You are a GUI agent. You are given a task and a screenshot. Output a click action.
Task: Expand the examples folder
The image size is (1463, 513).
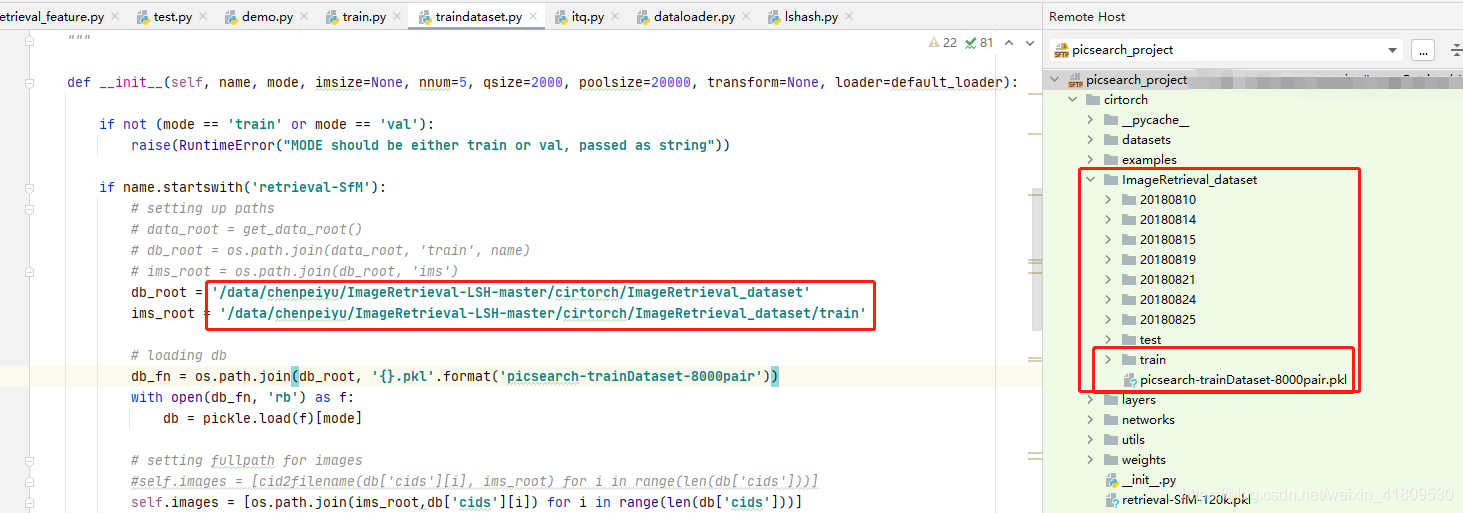pos(1091,160)
